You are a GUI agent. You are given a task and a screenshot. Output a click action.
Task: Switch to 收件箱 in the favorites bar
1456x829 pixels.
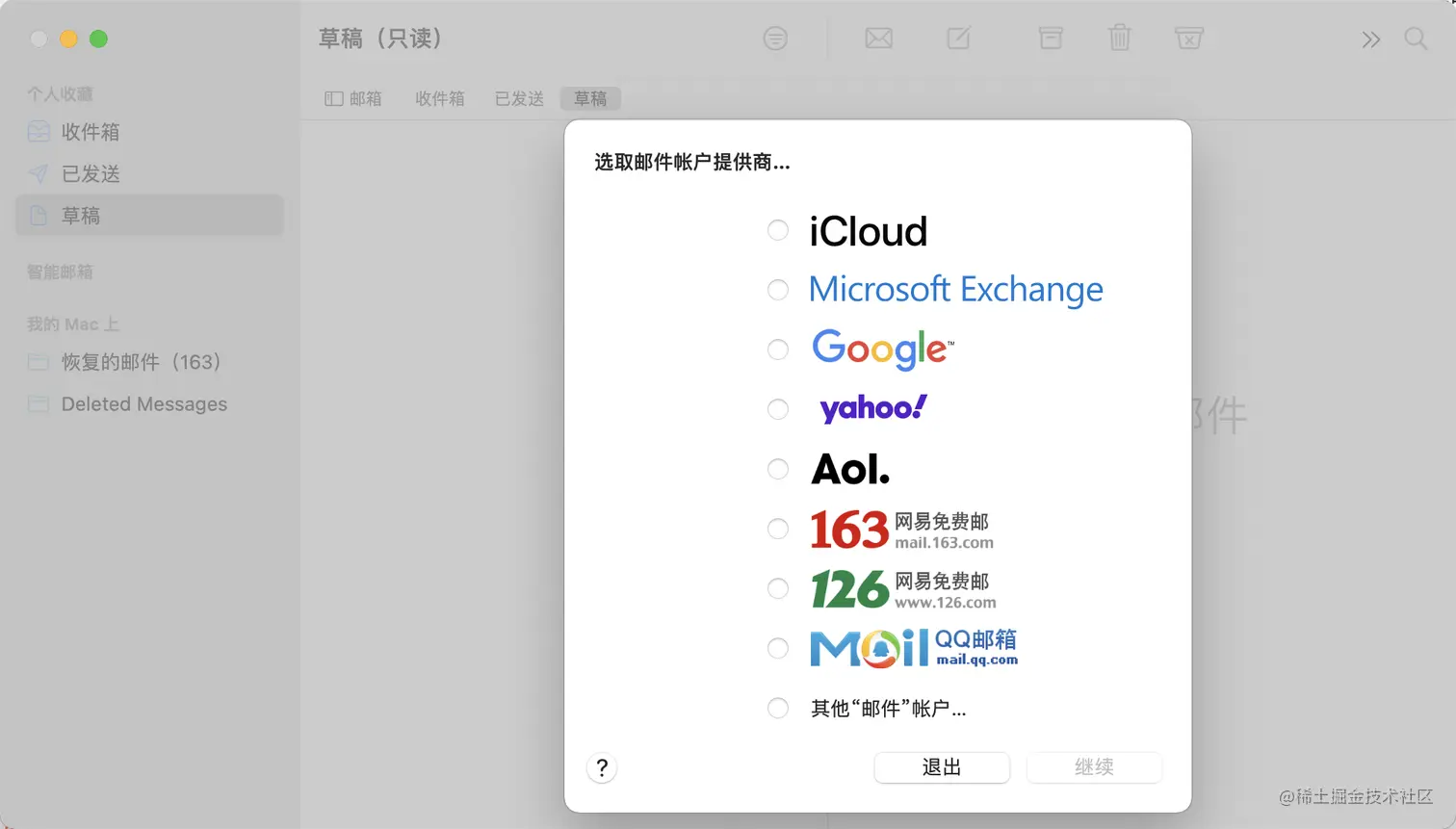[x=440, y=98]
